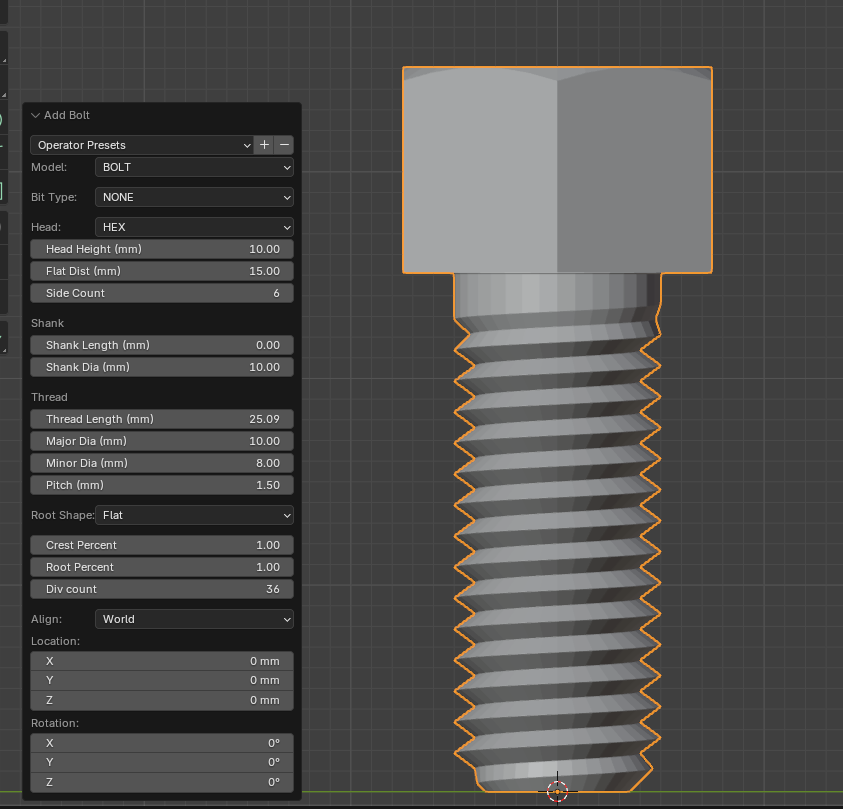The image size is (843, 809).
Task: Click the Side Count field
Action: (162, 293)
